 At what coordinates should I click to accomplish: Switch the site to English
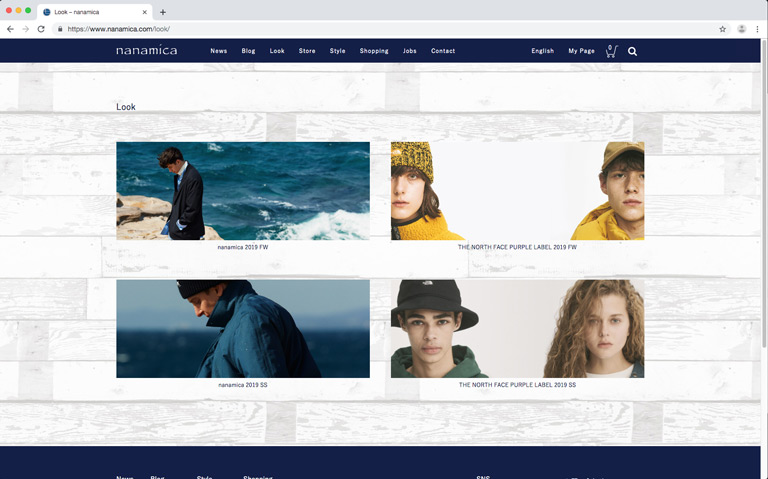(x=543, y=51)
